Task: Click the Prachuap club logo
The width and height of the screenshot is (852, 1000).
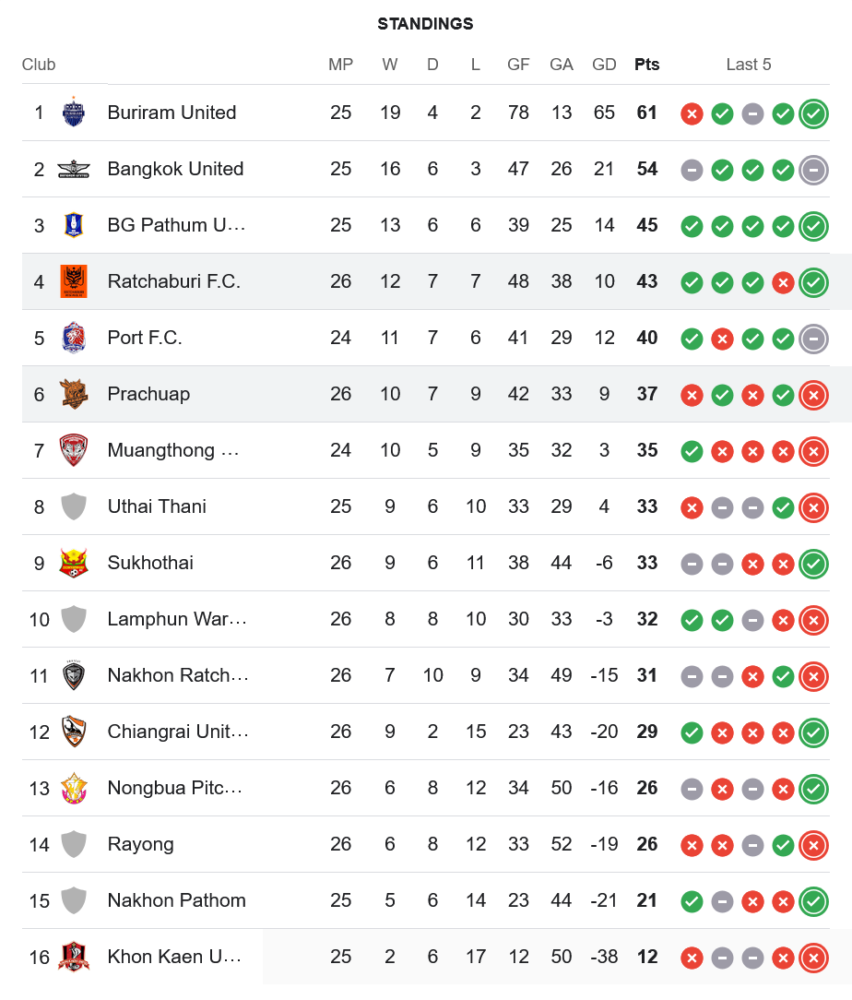Action: (74, 394)
